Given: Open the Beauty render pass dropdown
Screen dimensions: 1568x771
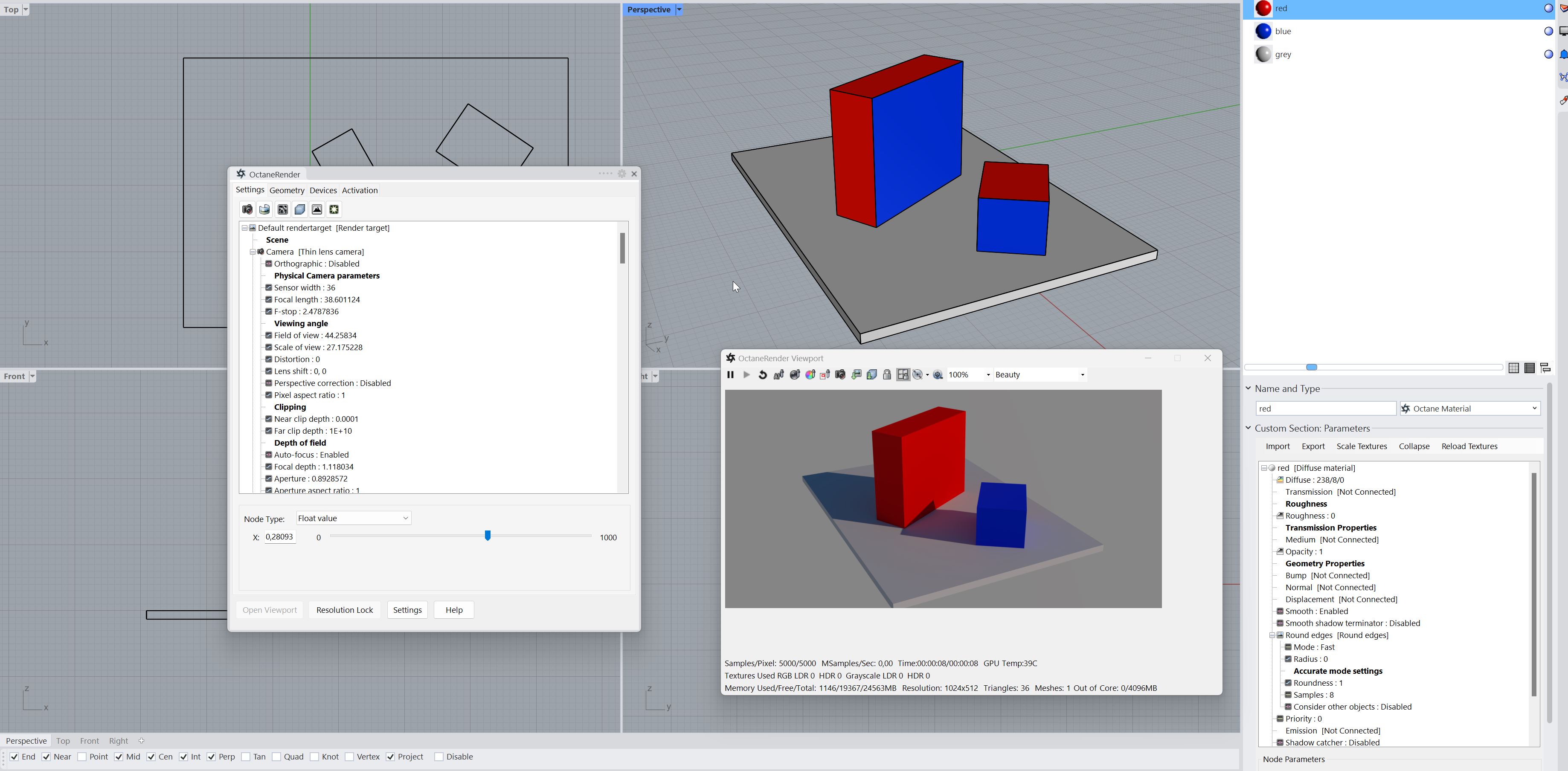Looking at the screenshot, I should click(1040, 375).
